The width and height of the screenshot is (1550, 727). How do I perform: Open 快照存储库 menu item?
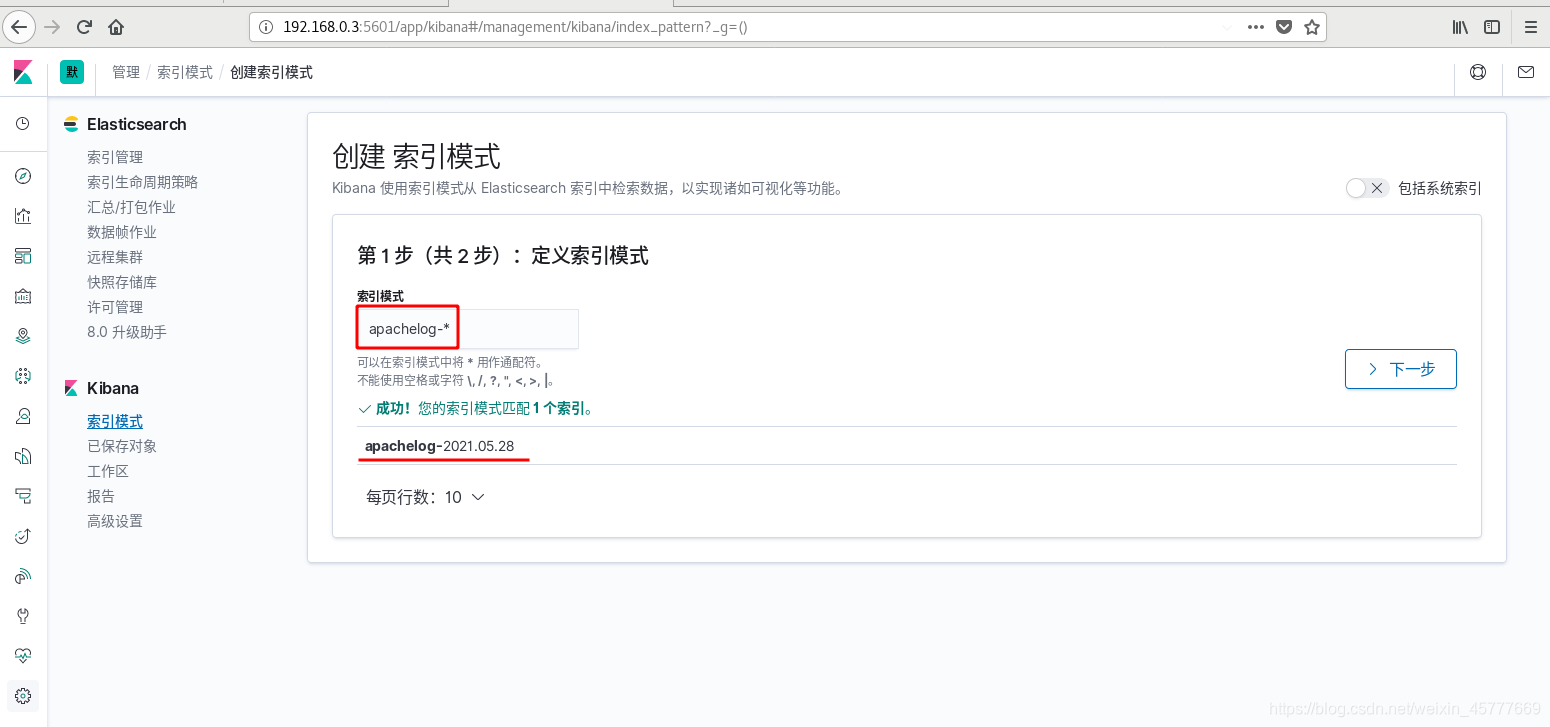[122, 282]
